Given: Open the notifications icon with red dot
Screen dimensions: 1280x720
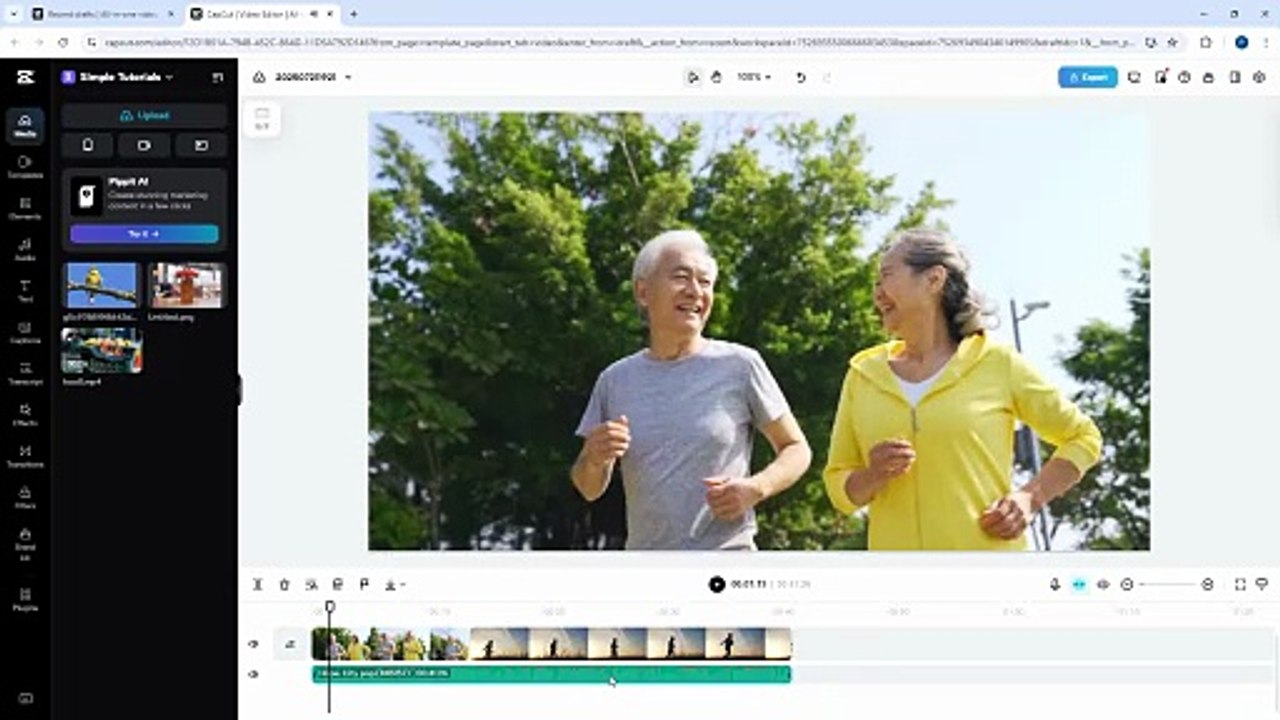Looking at the screenshot, I should pyautogui.click(x=1160, y=77).
